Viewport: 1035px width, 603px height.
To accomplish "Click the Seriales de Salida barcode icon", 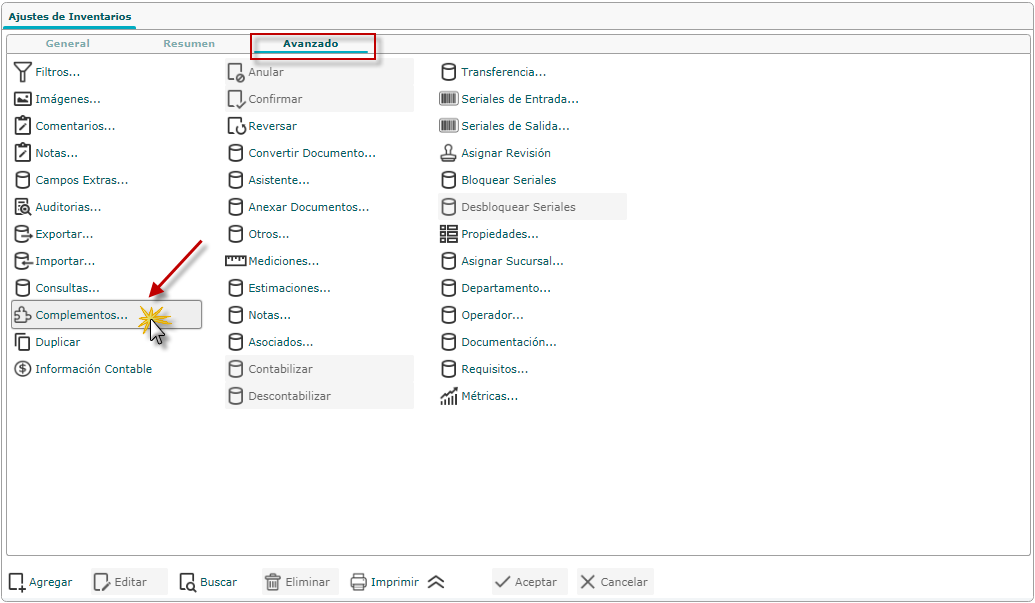I will coord(449,126).
